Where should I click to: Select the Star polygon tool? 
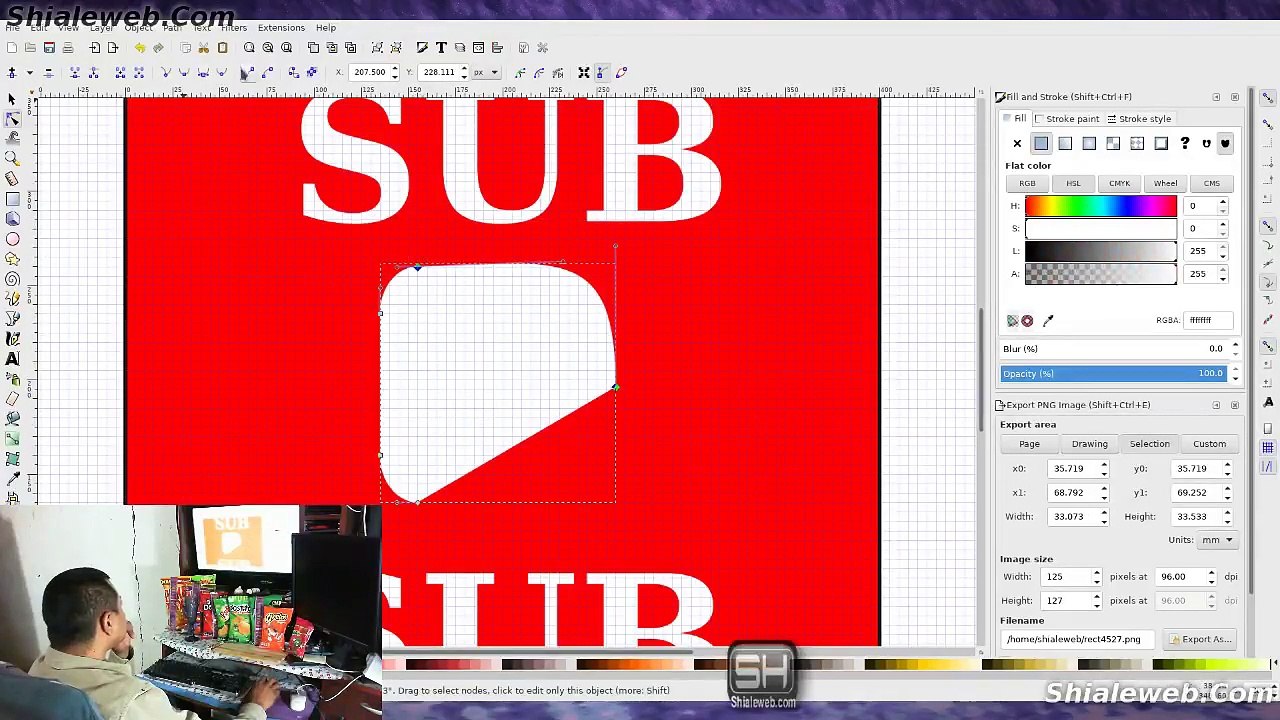pos(12,259)
